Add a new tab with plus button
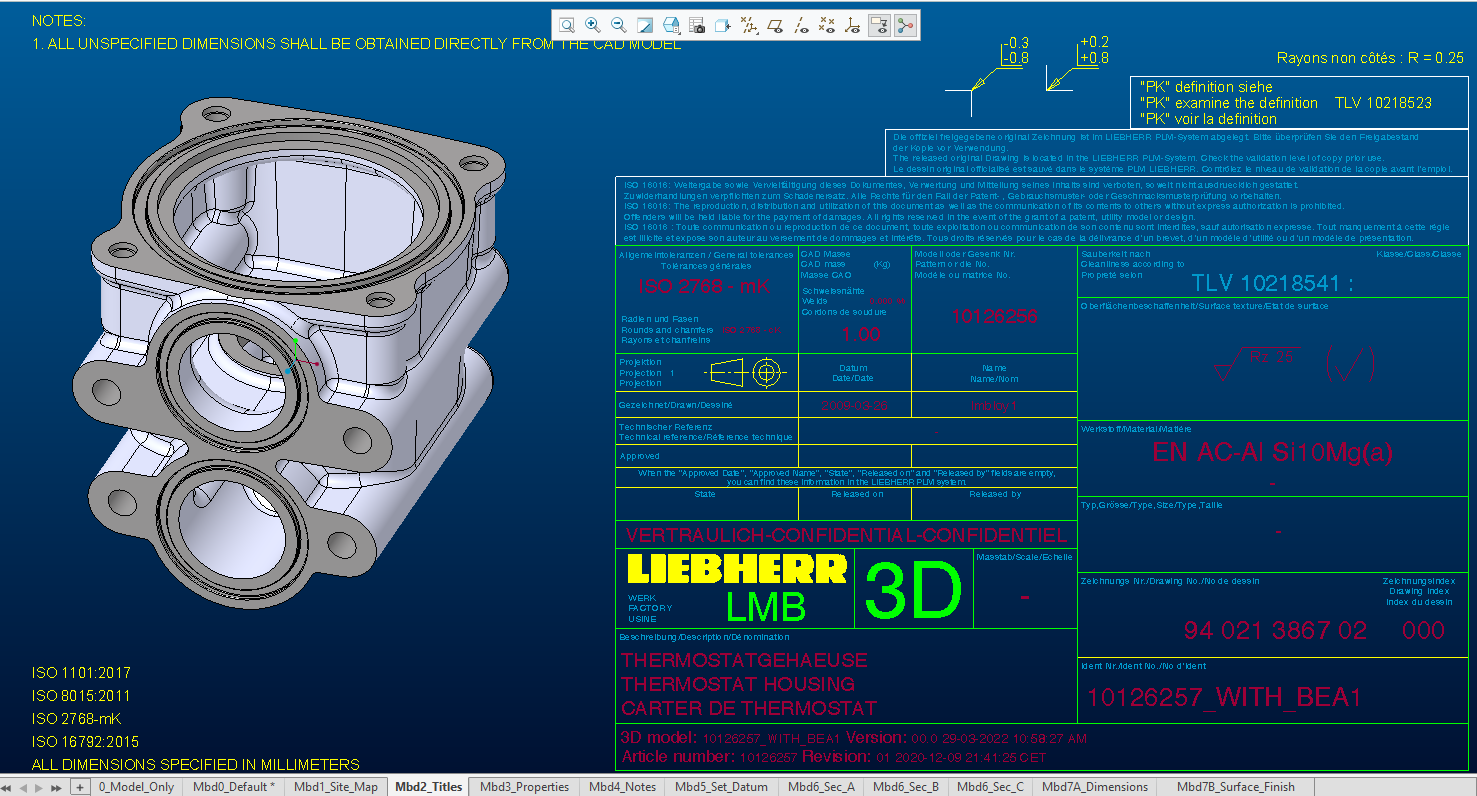The image size is (1477, 796). coord(80,787)
